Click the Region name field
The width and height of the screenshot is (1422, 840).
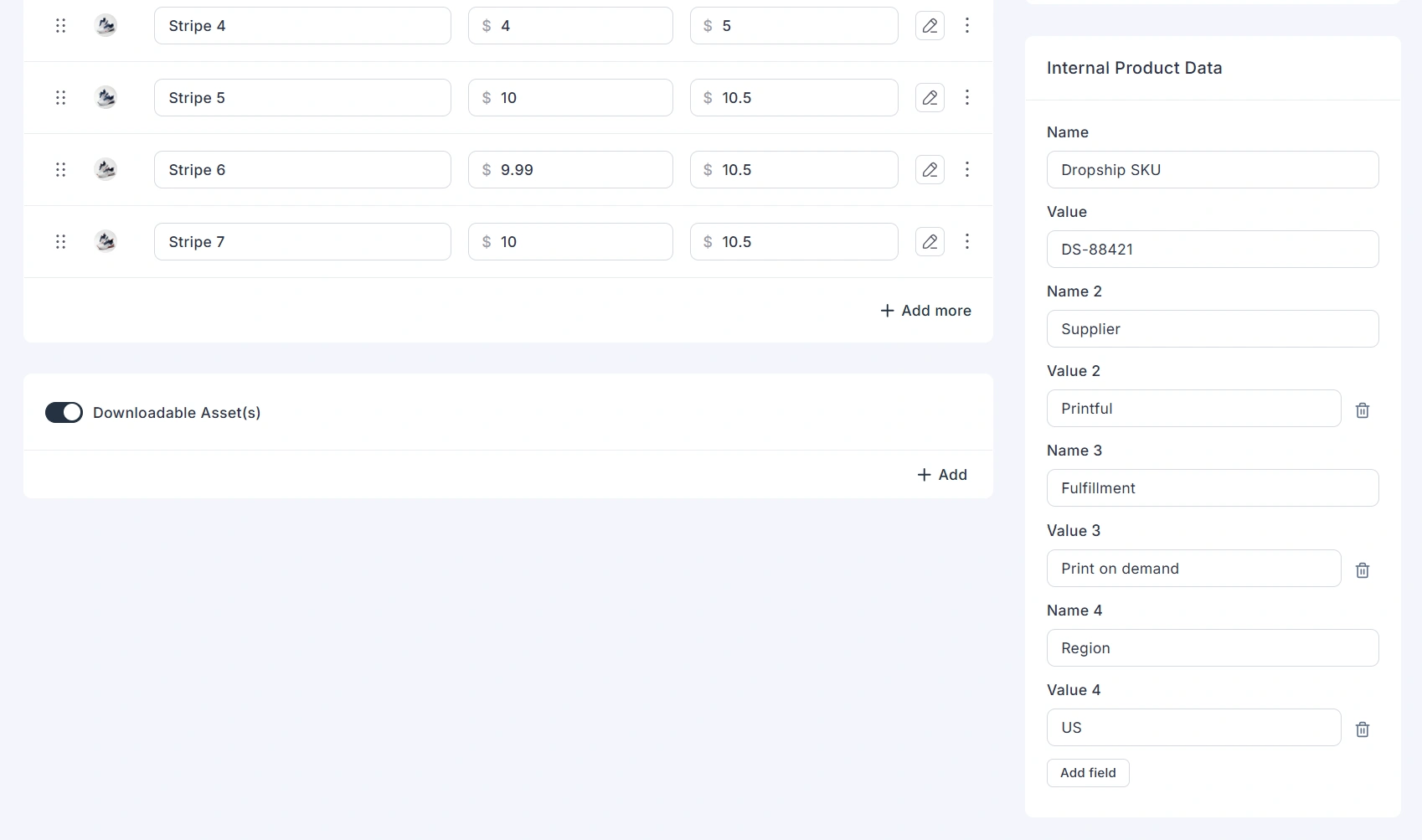pyautogui.click(x=1213, y=648)
